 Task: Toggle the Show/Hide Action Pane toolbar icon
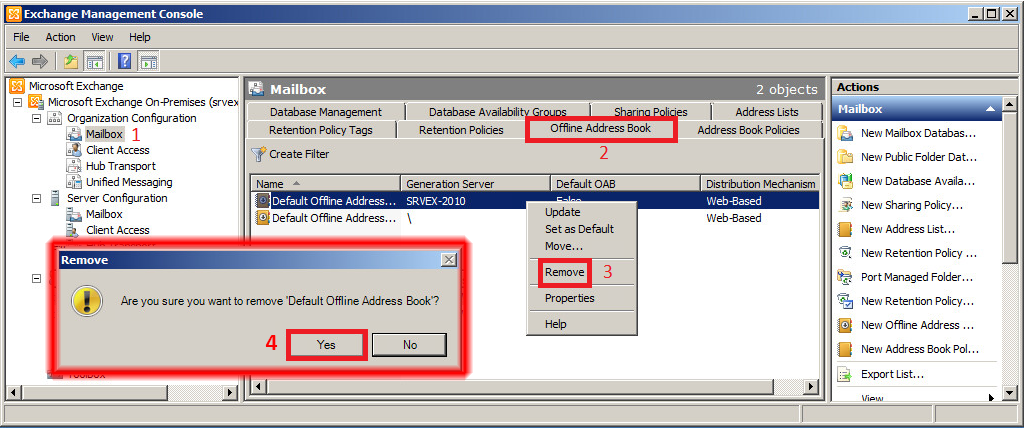click(149, 62)
